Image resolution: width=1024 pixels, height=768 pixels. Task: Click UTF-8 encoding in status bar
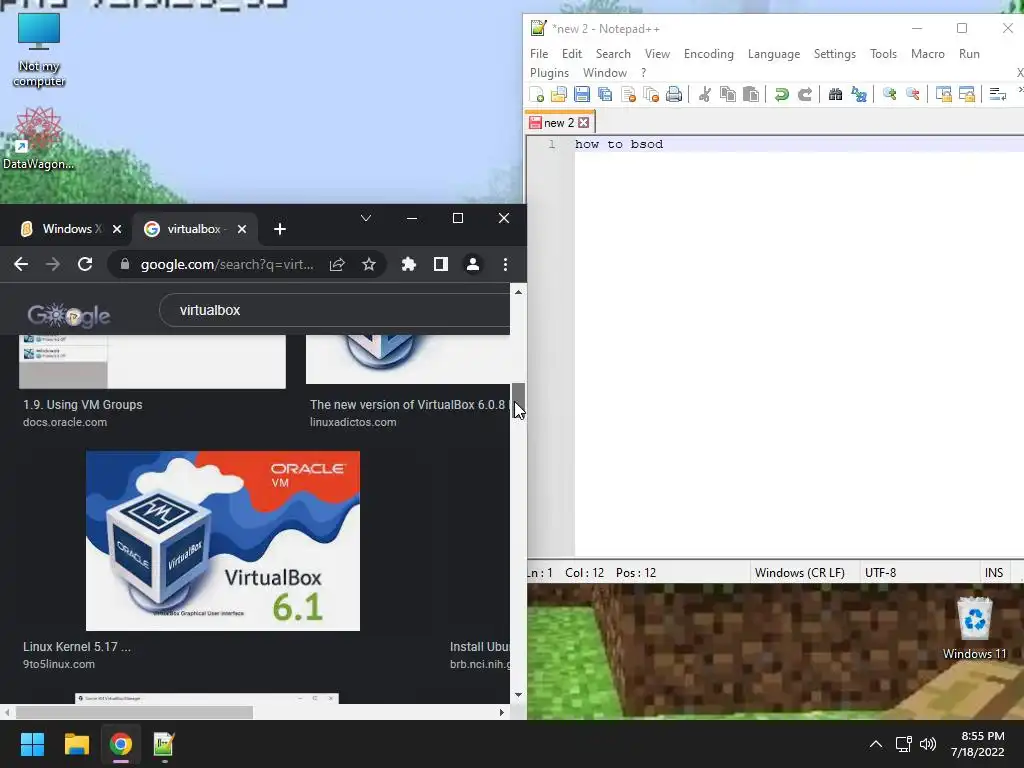click(x=880, y=573)
